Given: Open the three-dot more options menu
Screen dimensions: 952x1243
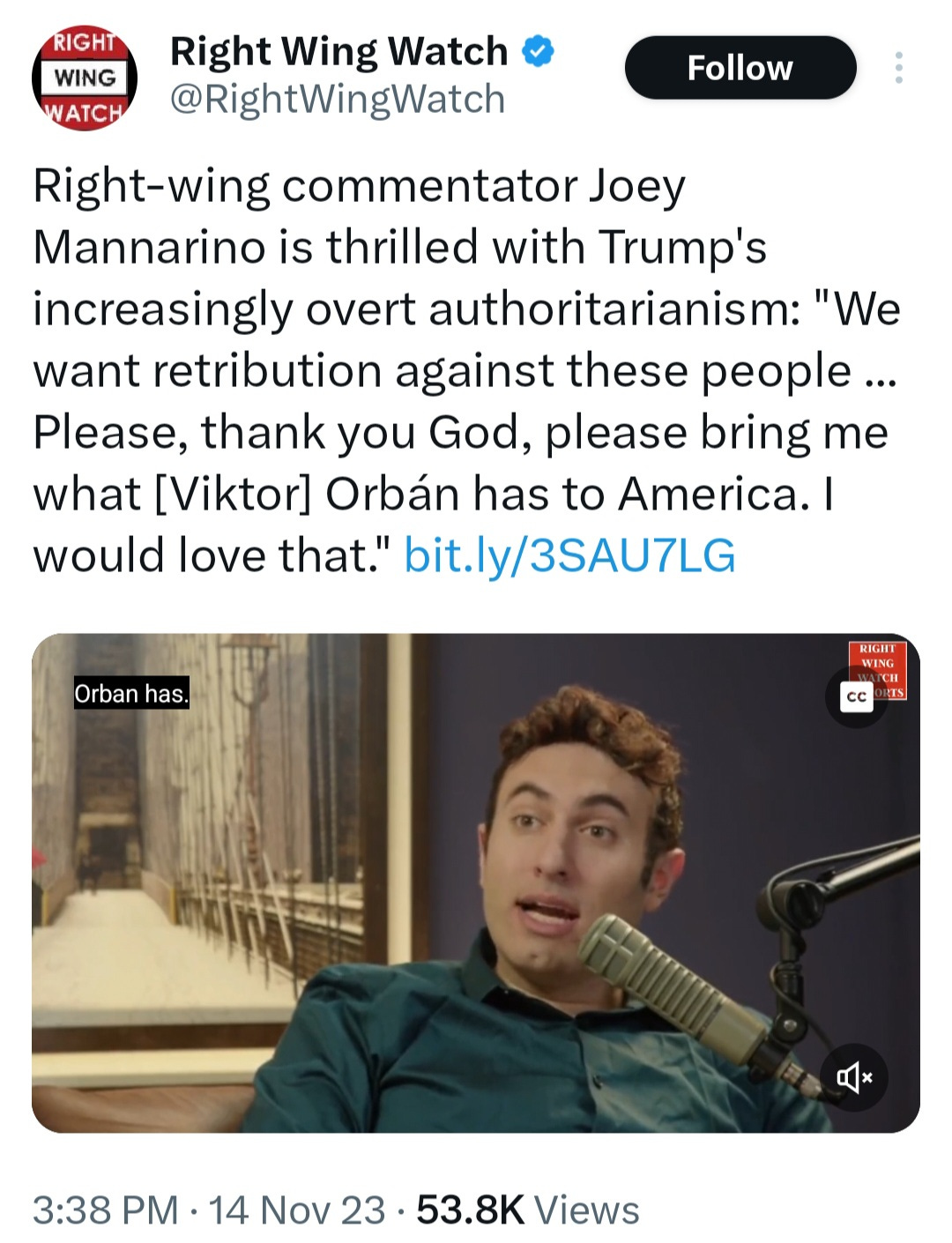Looking at the screenshot, I should (898, 68).
